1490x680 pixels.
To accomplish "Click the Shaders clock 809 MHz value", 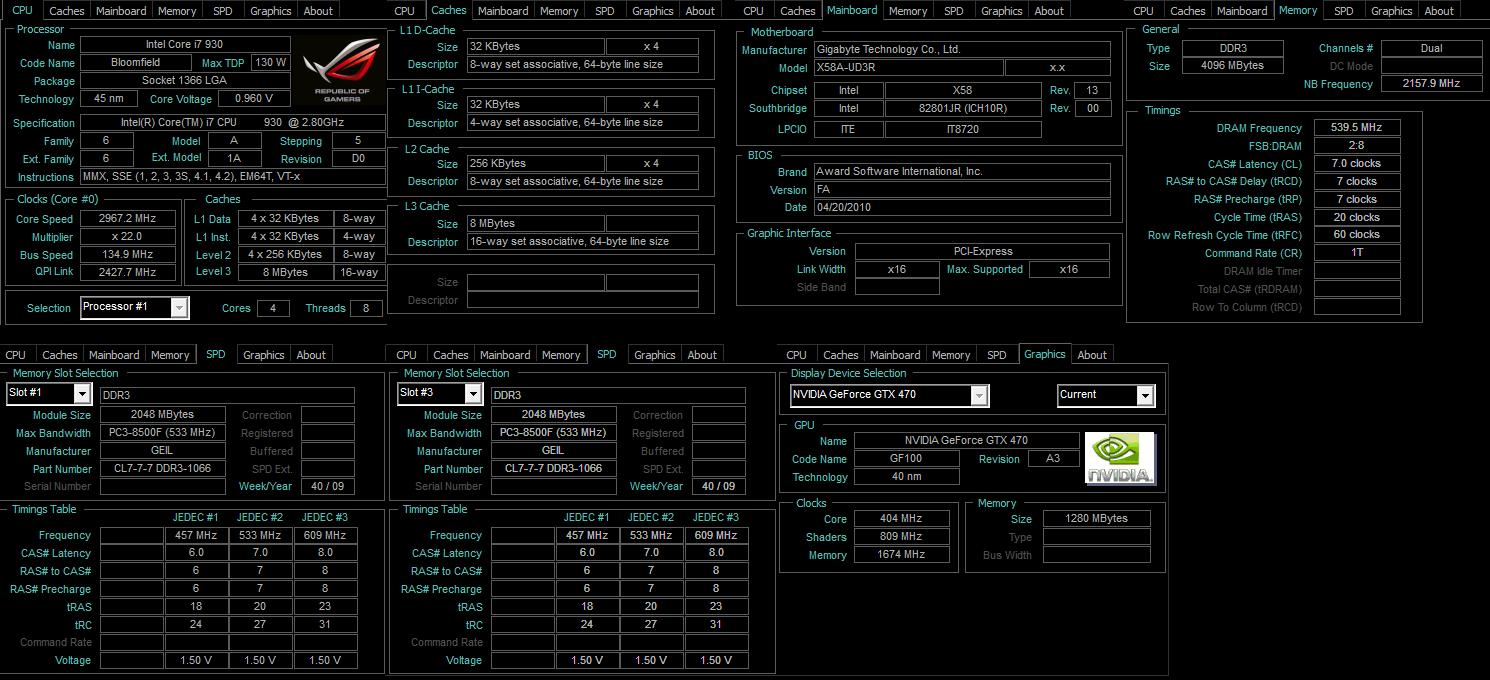I will (901, 537).
